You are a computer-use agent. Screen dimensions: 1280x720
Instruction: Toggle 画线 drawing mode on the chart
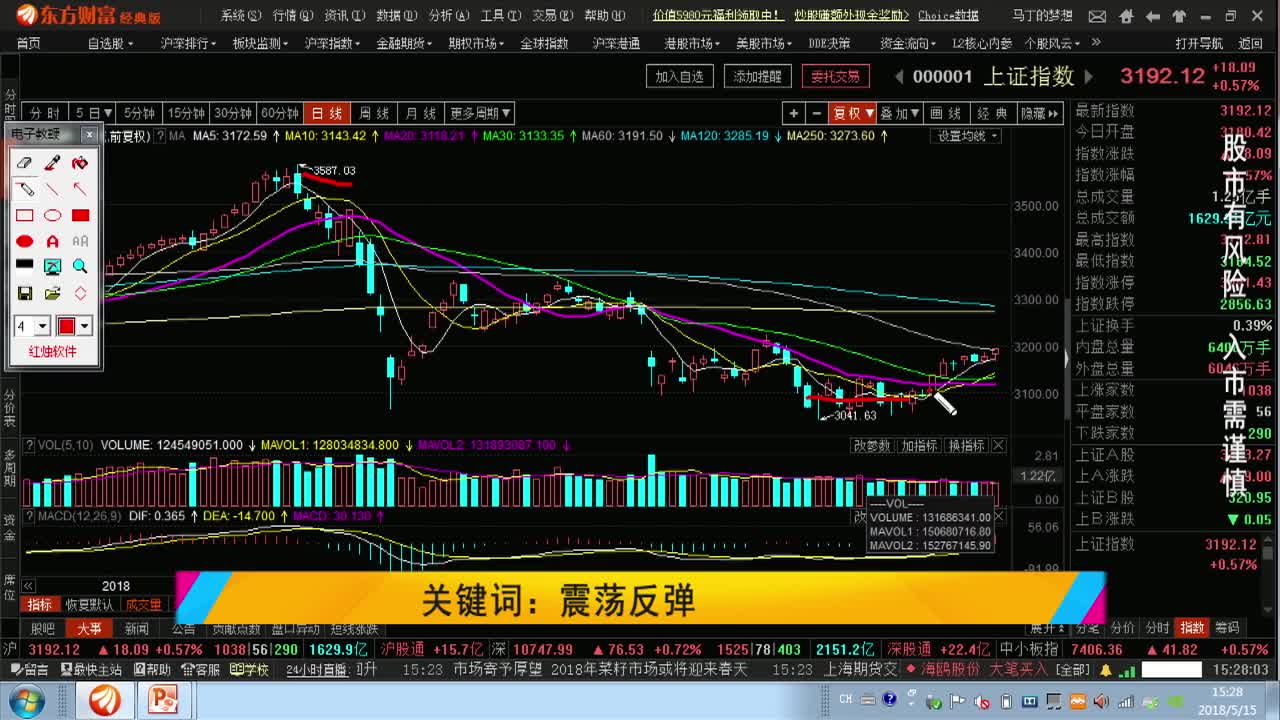click(x=945, y=113)
